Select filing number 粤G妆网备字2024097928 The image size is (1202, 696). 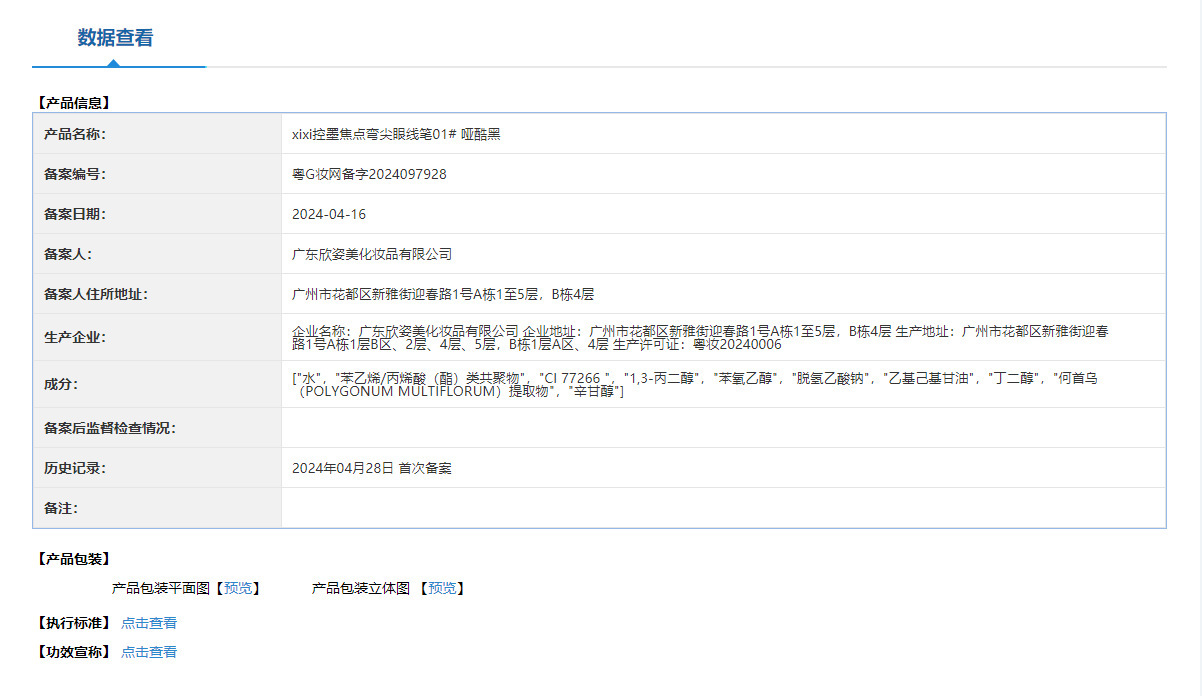[369, 174]
